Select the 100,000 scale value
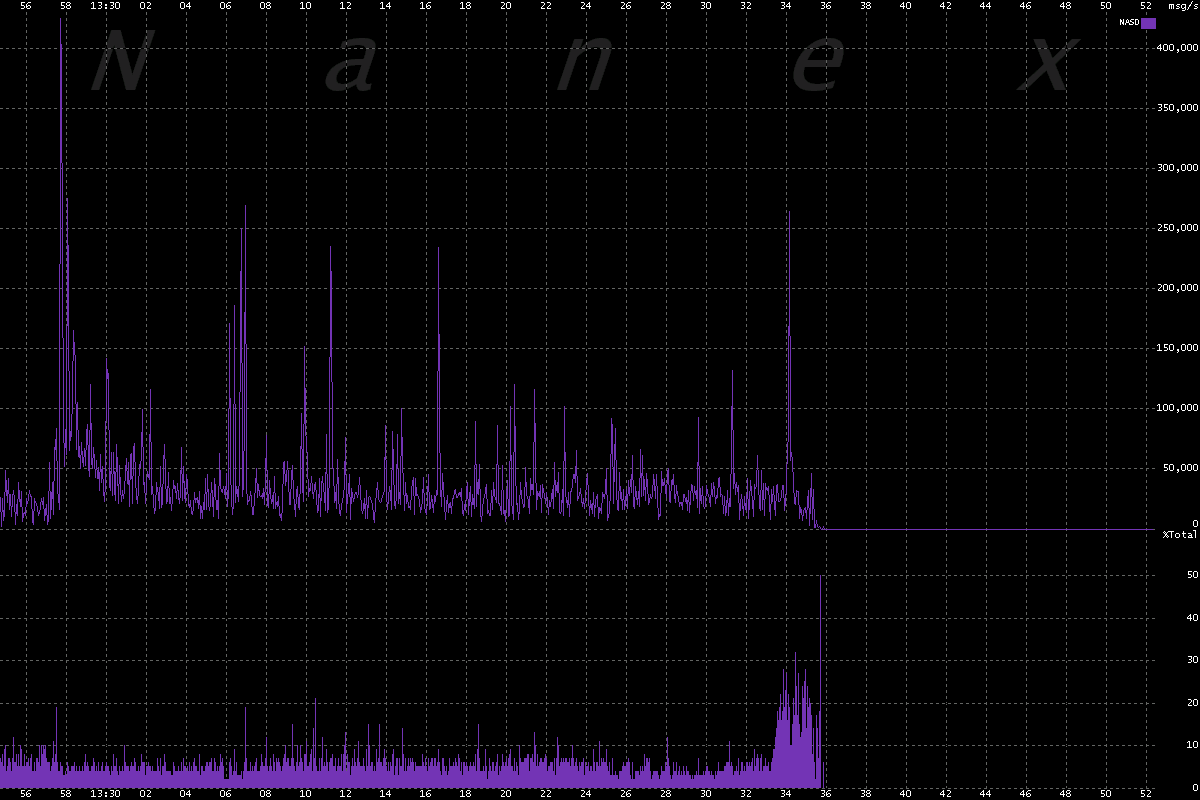The height and width of the screenshot is (800, 1200). (1178, 407)
